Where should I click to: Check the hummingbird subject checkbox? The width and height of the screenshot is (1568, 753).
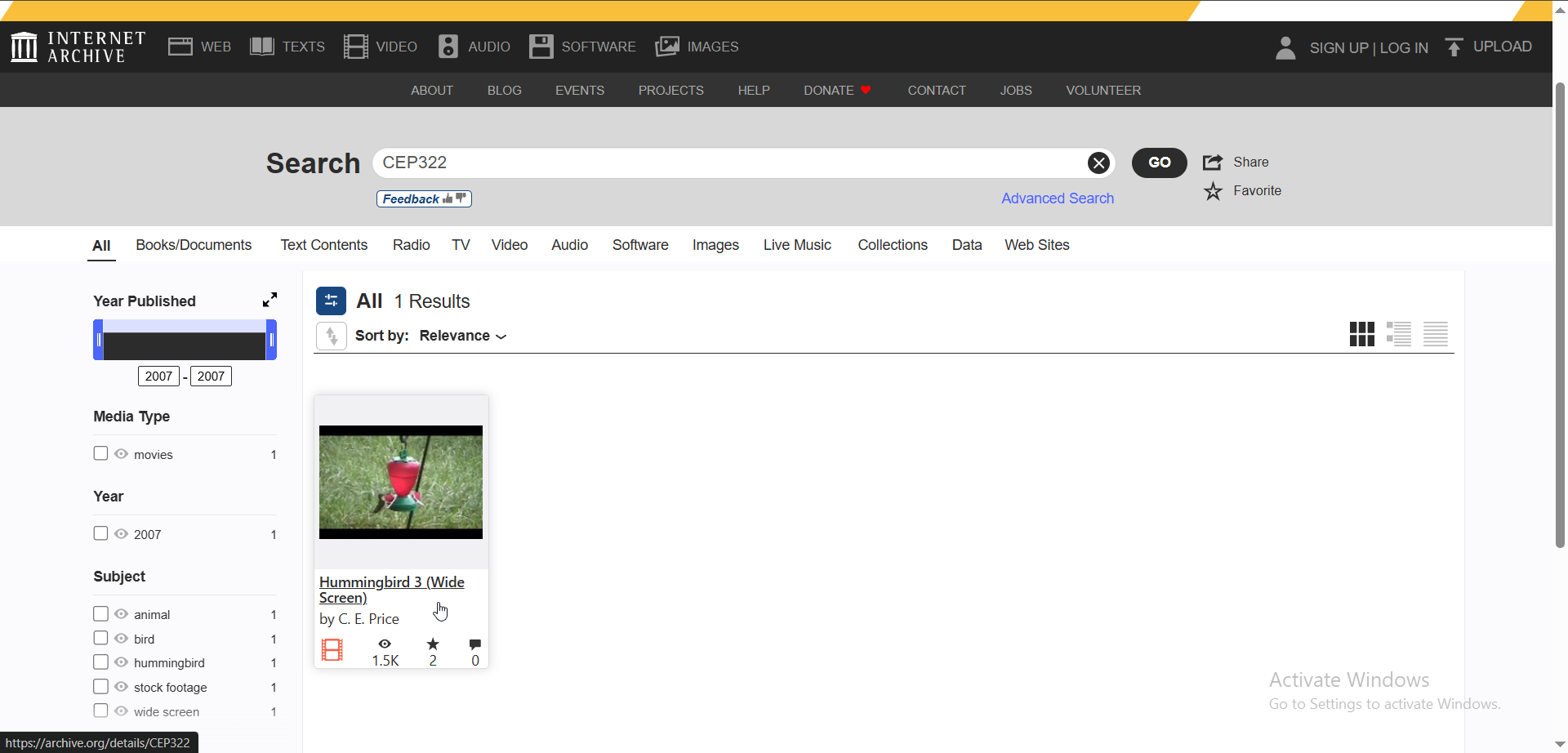click(x=101, y=662)
